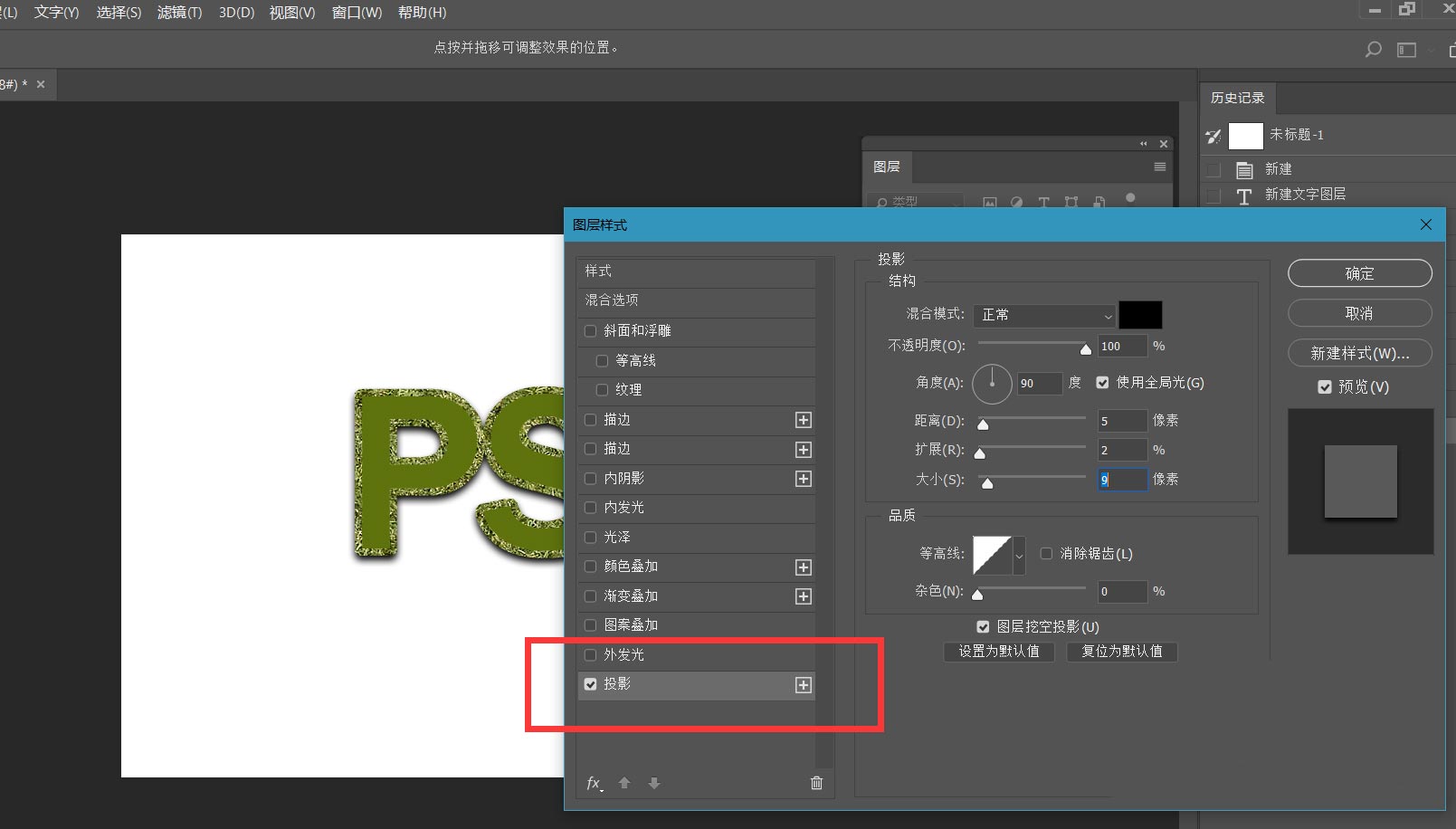Collapse the Layers panel with double-arrow
The height and width of the screenshot is (829, 1456).
click(x=1143, y=143)
